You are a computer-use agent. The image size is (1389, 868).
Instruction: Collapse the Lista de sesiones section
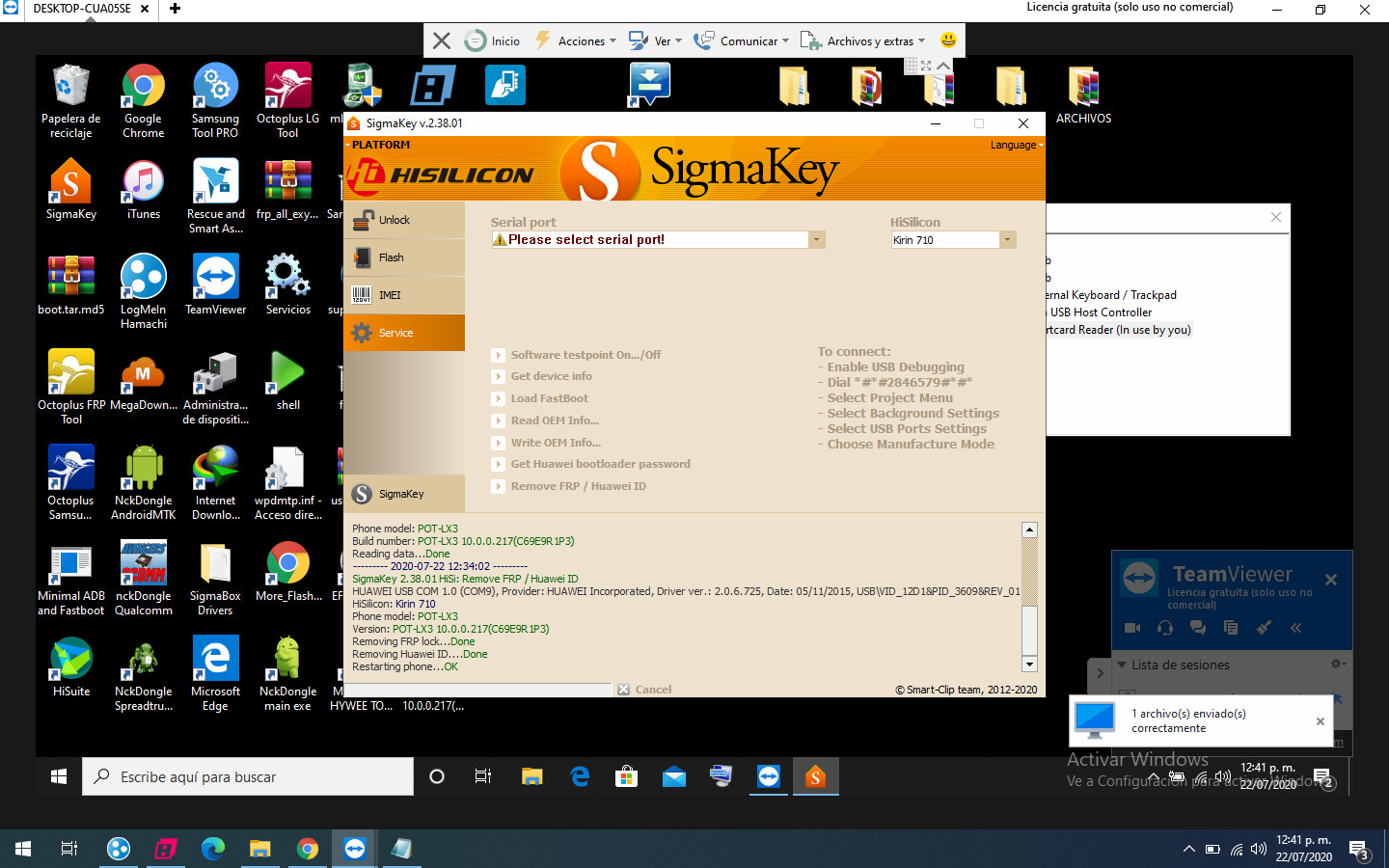click(1122, 665)
